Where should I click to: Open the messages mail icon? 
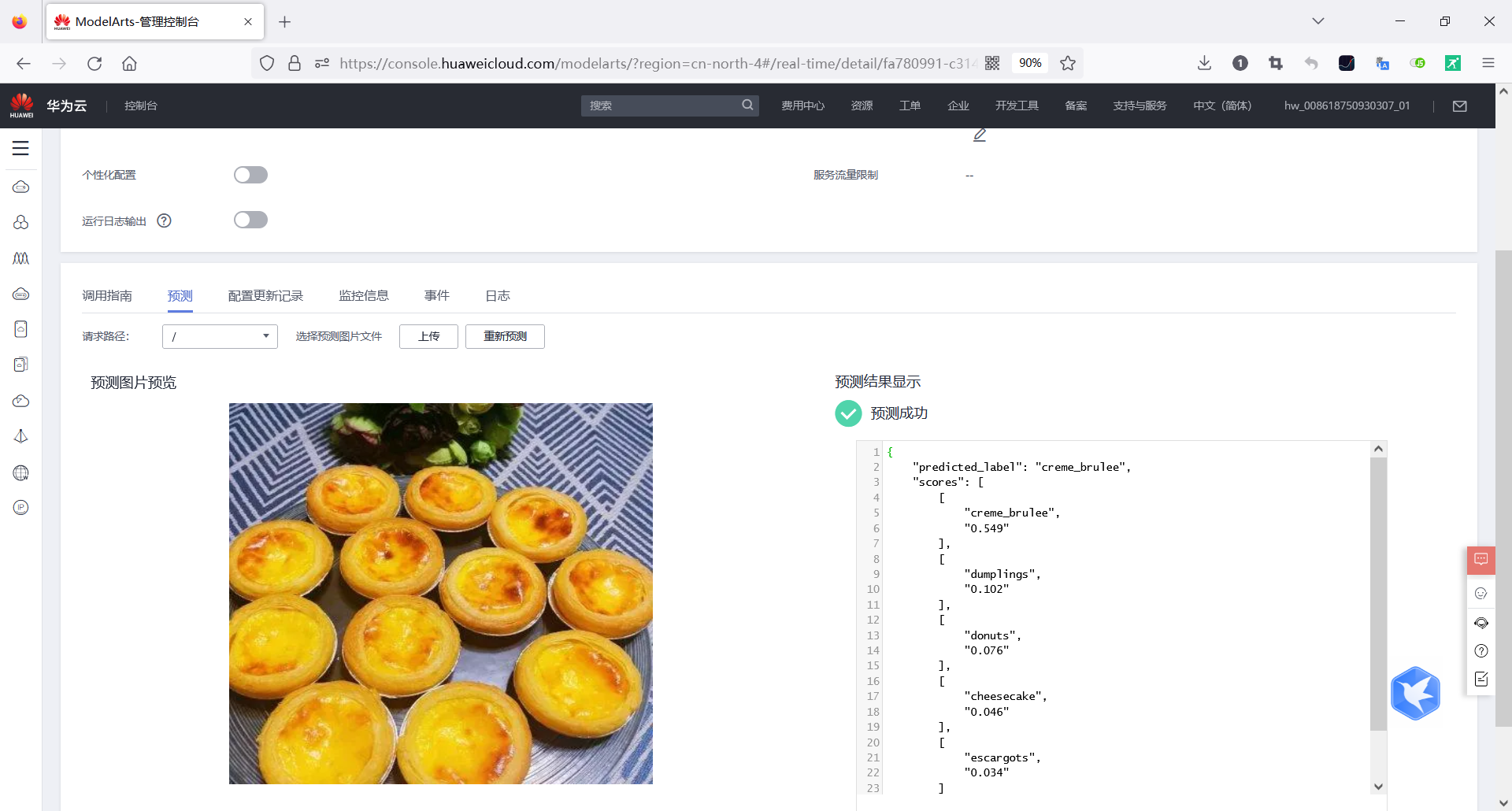pos(1459,106)
